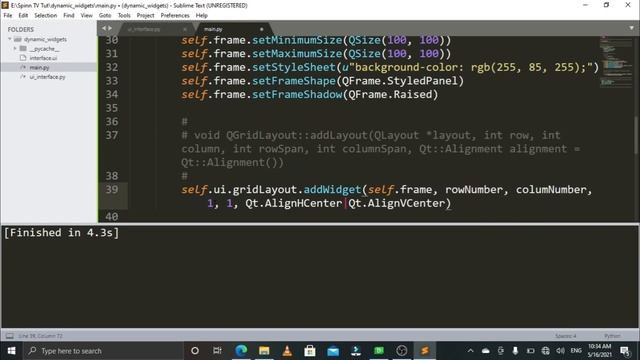Open the Edit menu

point(23,16)
